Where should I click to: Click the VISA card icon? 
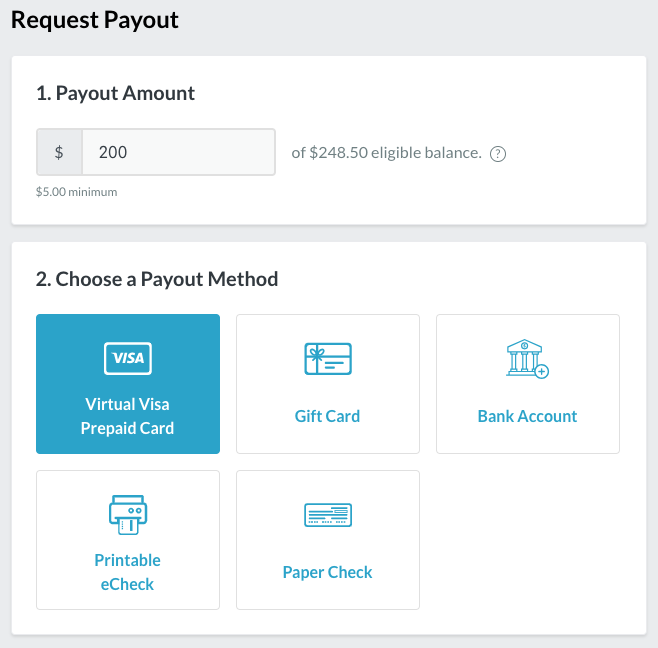pos(128,358)
